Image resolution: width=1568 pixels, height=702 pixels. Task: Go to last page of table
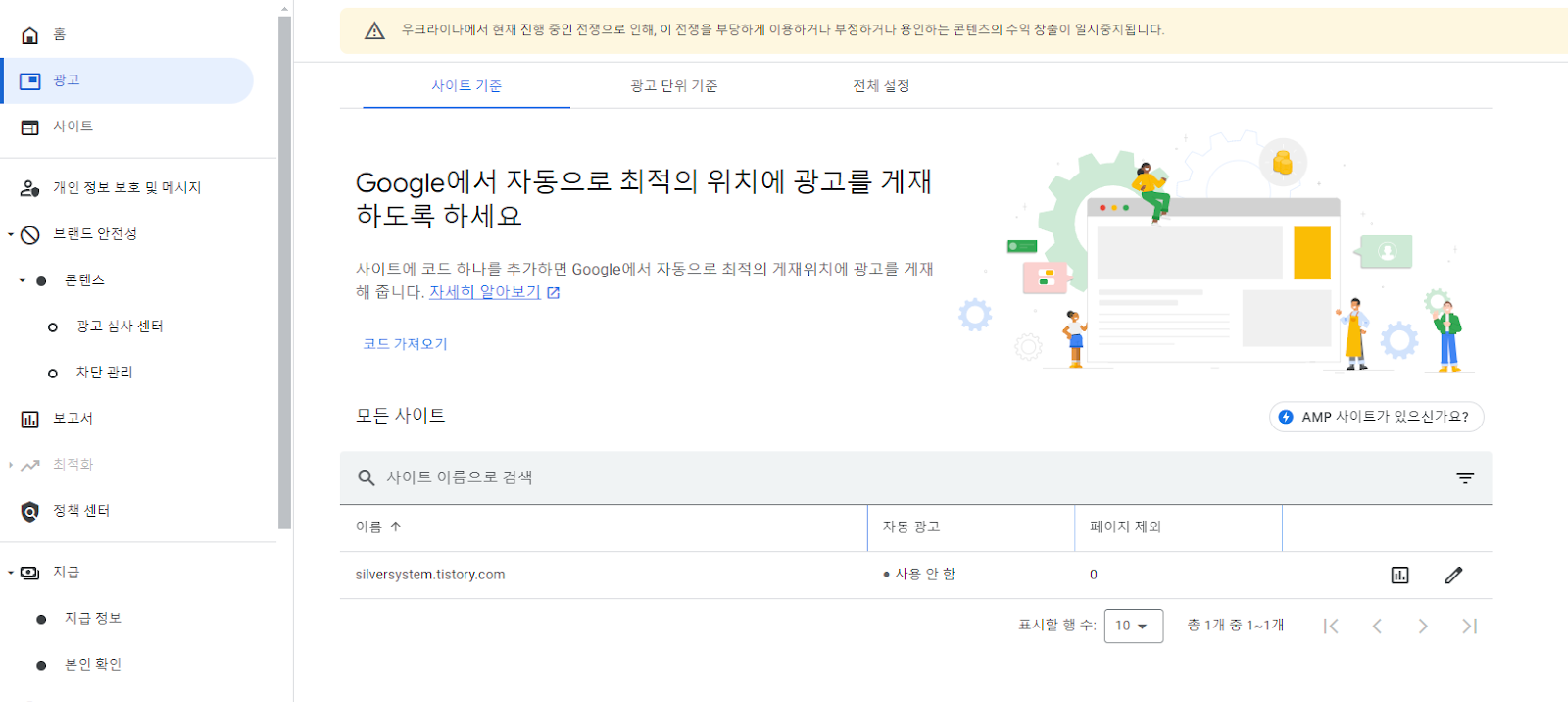coord(1469,626)
